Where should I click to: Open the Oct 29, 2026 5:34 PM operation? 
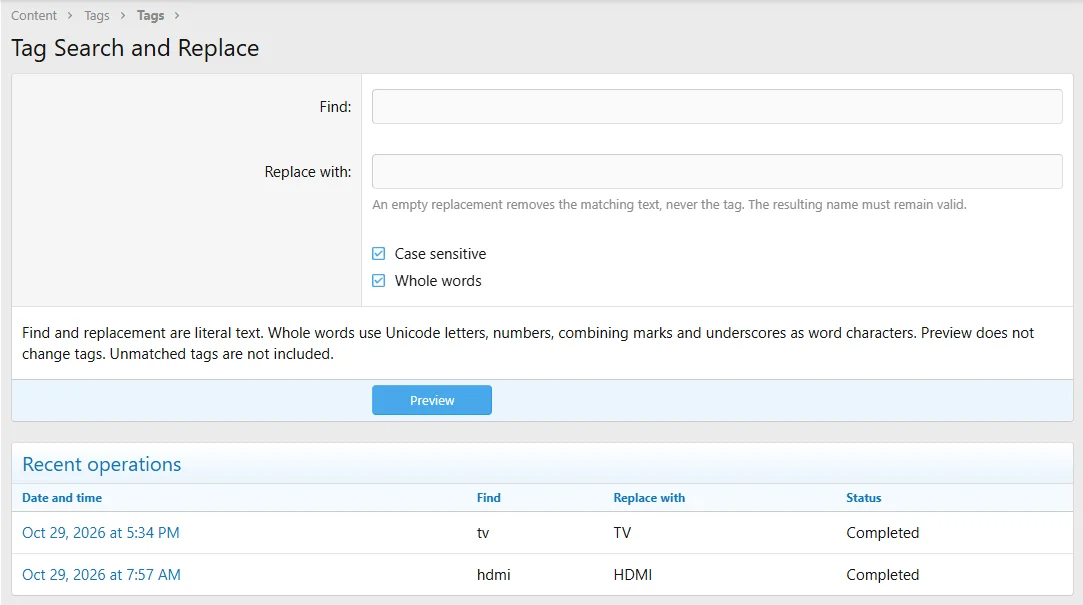(x=101, y=532)
